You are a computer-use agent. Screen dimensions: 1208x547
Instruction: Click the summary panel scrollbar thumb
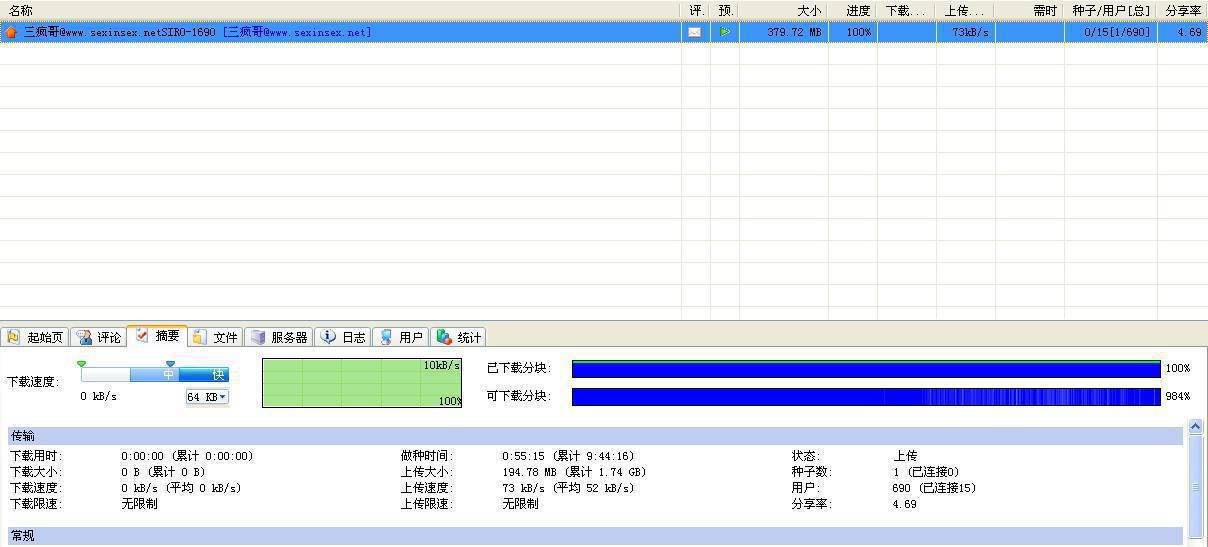[x=1195, y=487]
